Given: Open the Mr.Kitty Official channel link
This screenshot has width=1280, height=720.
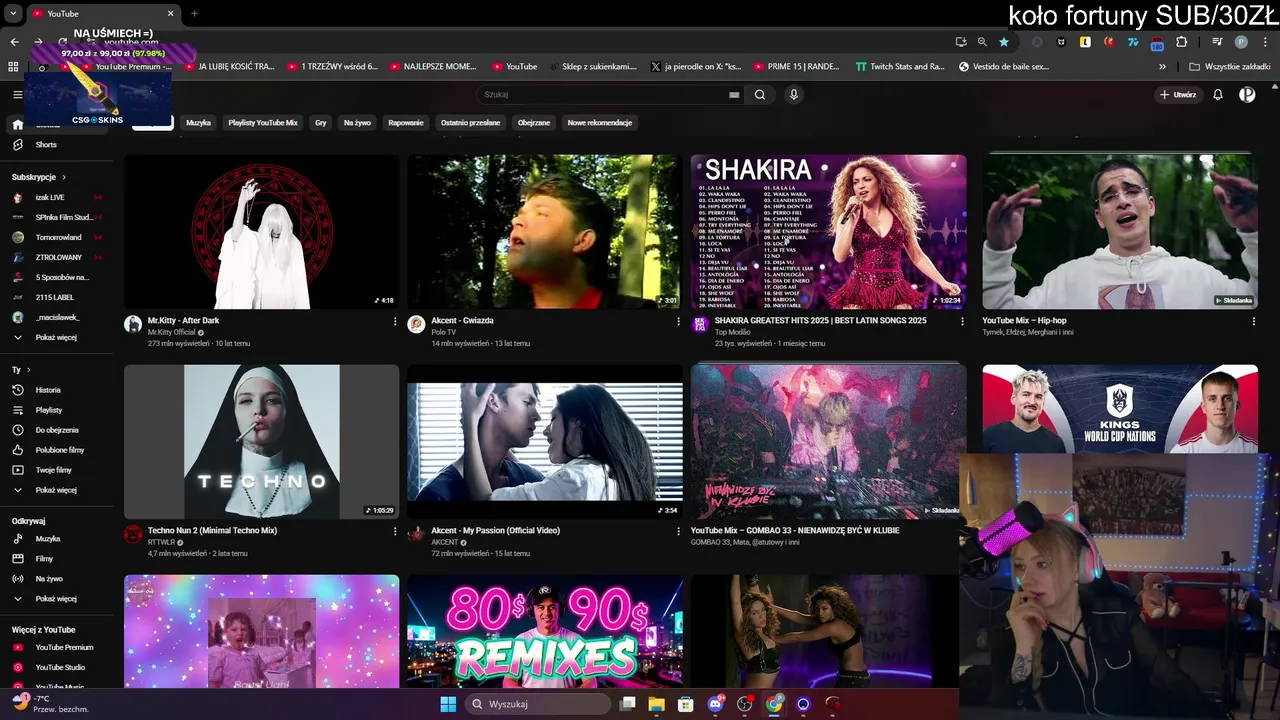Looking at the screenshot, I should (171, 332).
